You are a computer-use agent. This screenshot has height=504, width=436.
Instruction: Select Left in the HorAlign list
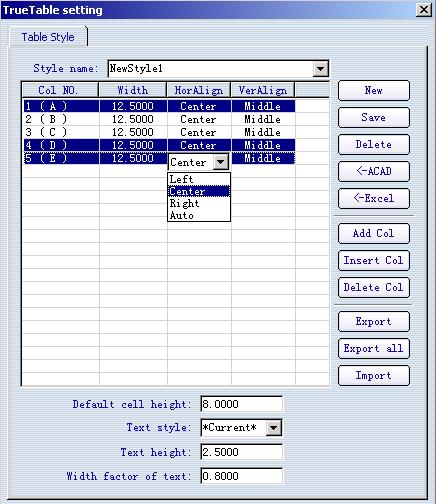[199, 179]
